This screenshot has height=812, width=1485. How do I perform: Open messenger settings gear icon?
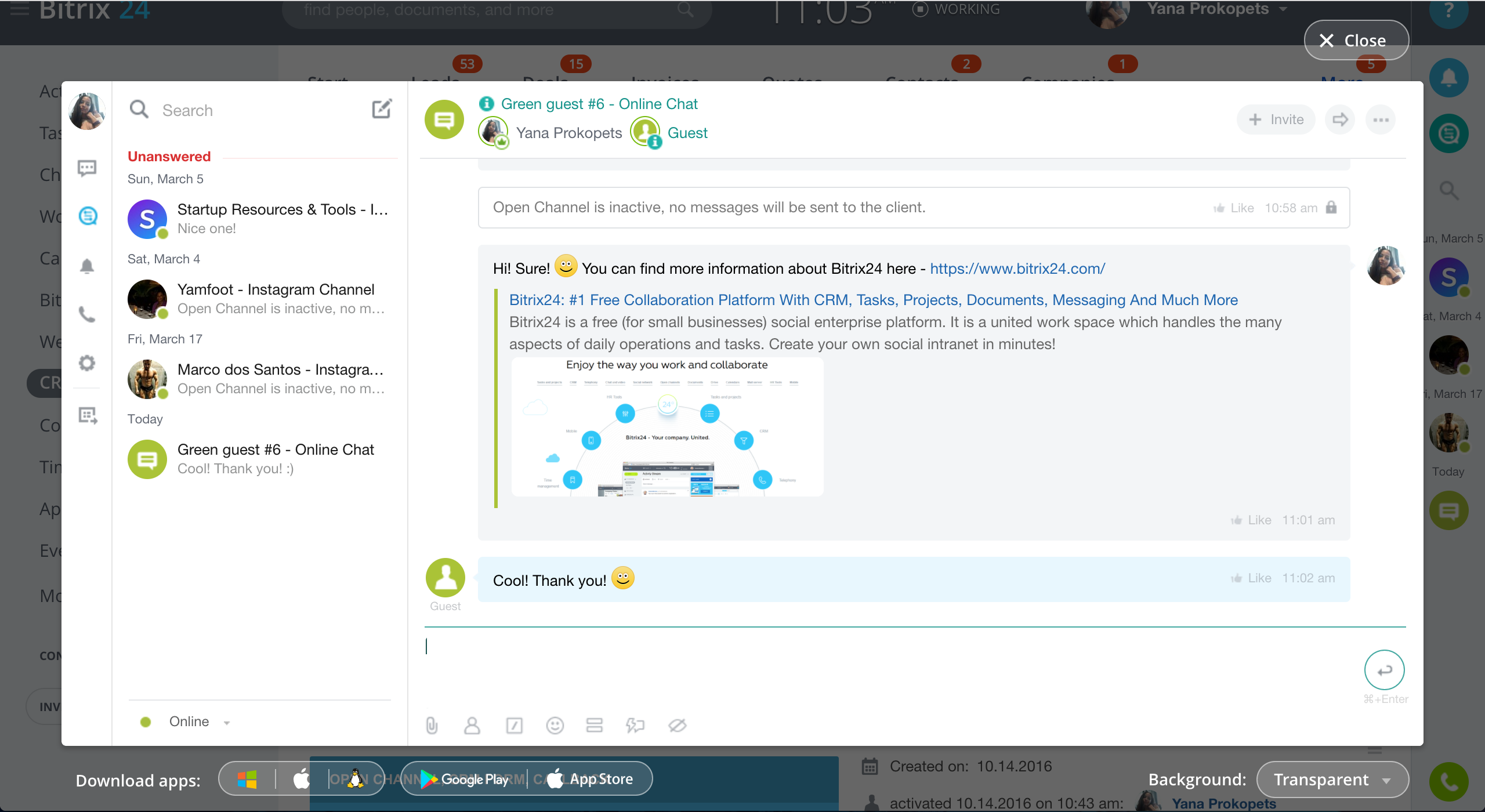click(87, 363)
